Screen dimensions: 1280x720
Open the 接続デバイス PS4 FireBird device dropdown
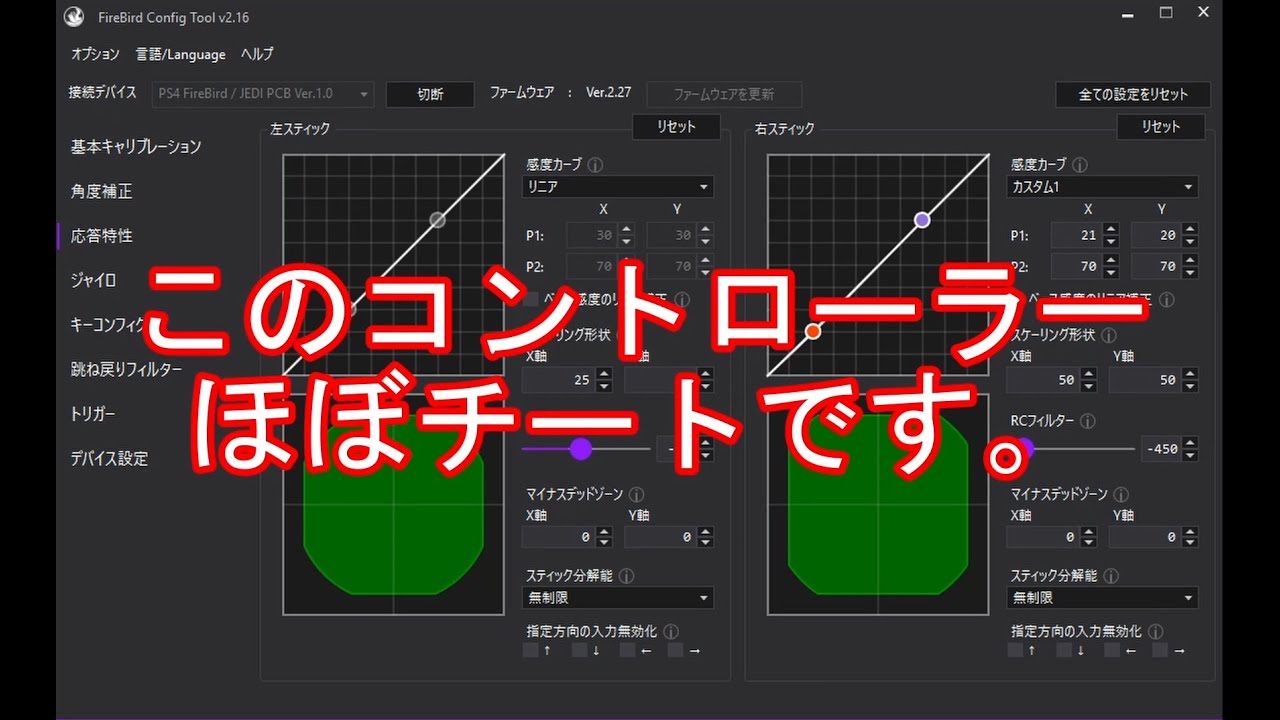[264, 94]
